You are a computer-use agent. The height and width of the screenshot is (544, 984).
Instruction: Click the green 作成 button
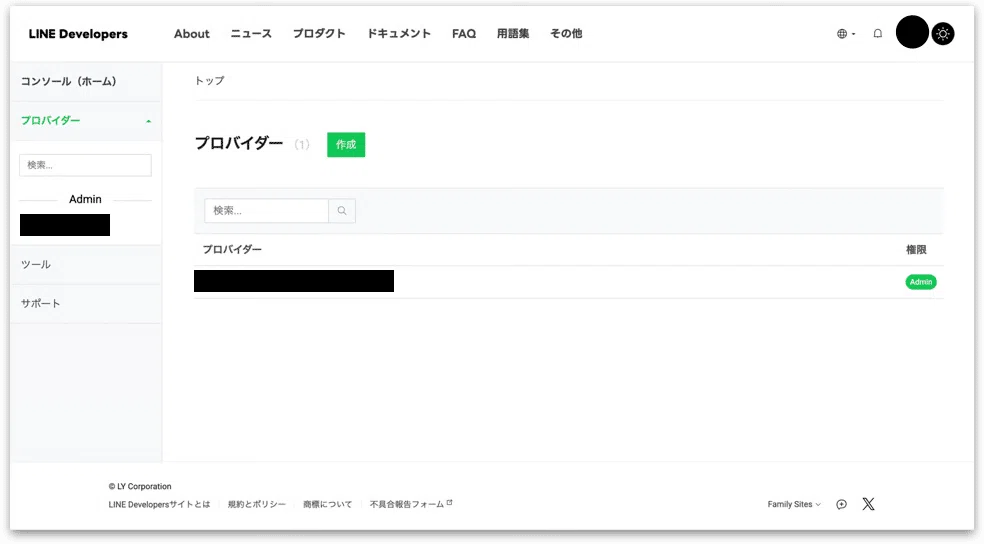(x=346, y=144)
